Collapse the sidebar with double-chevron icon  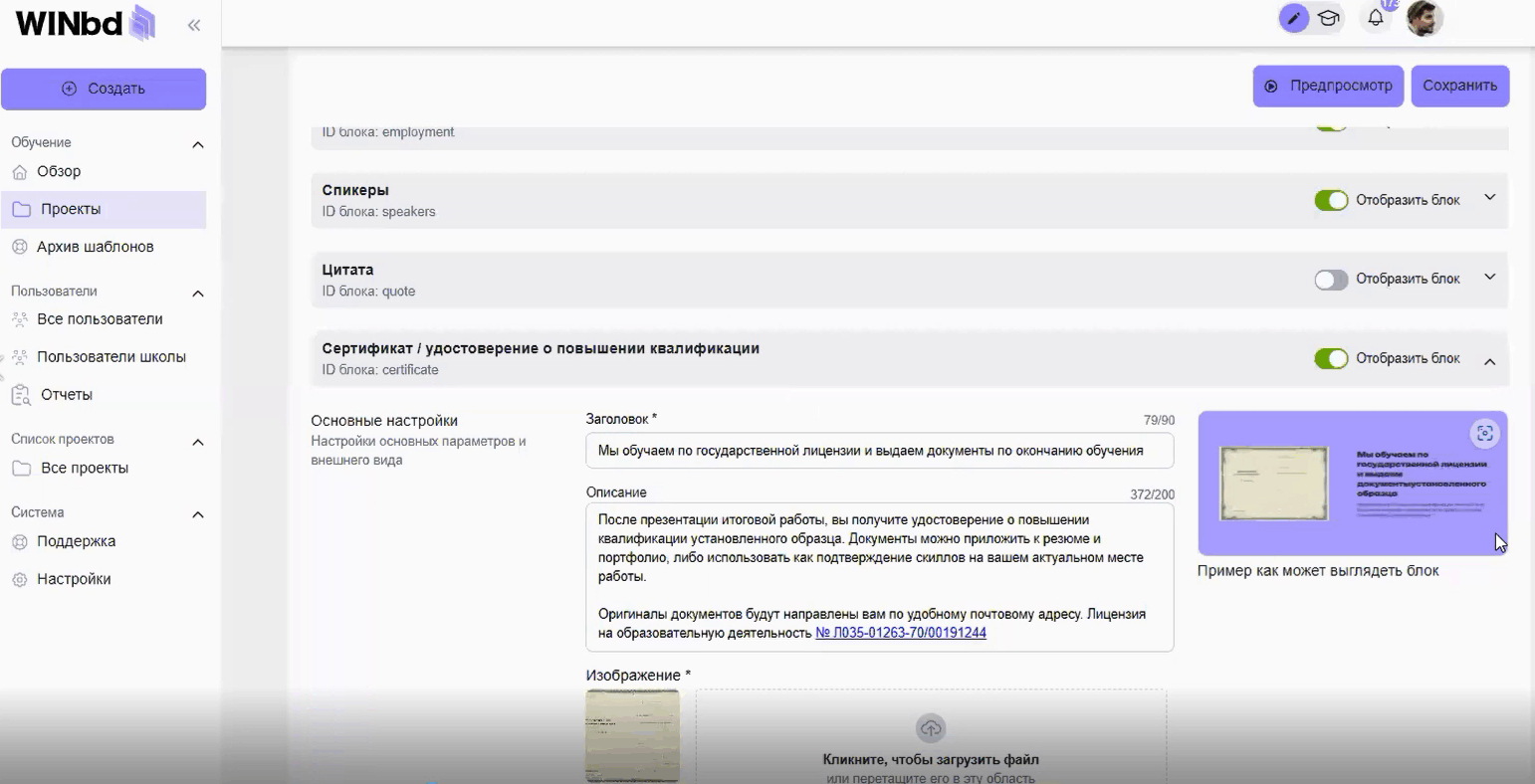194,25
